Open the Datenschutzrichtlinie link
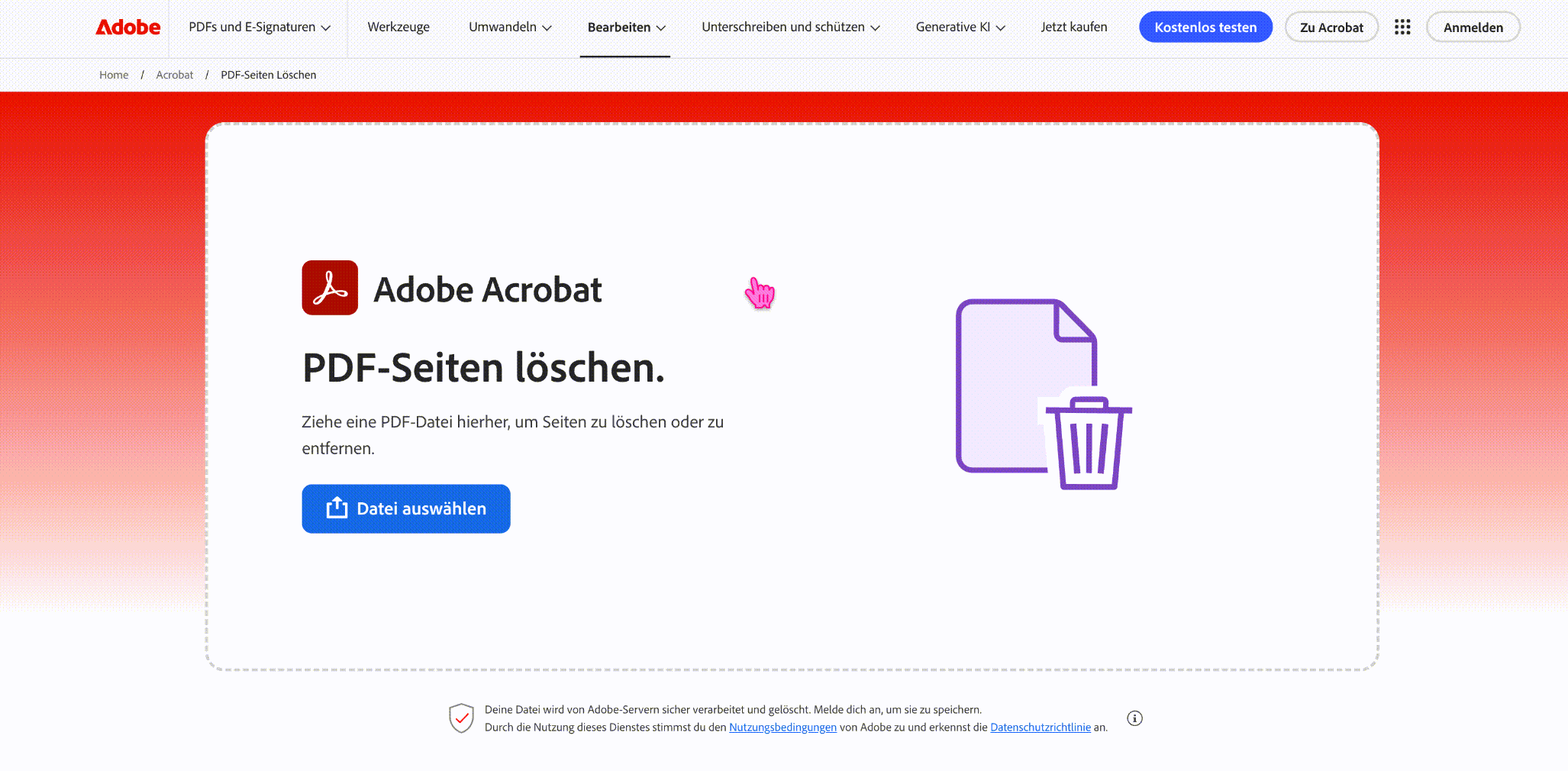Viewport: 1568px width, 771px height. pos(1040,727)
